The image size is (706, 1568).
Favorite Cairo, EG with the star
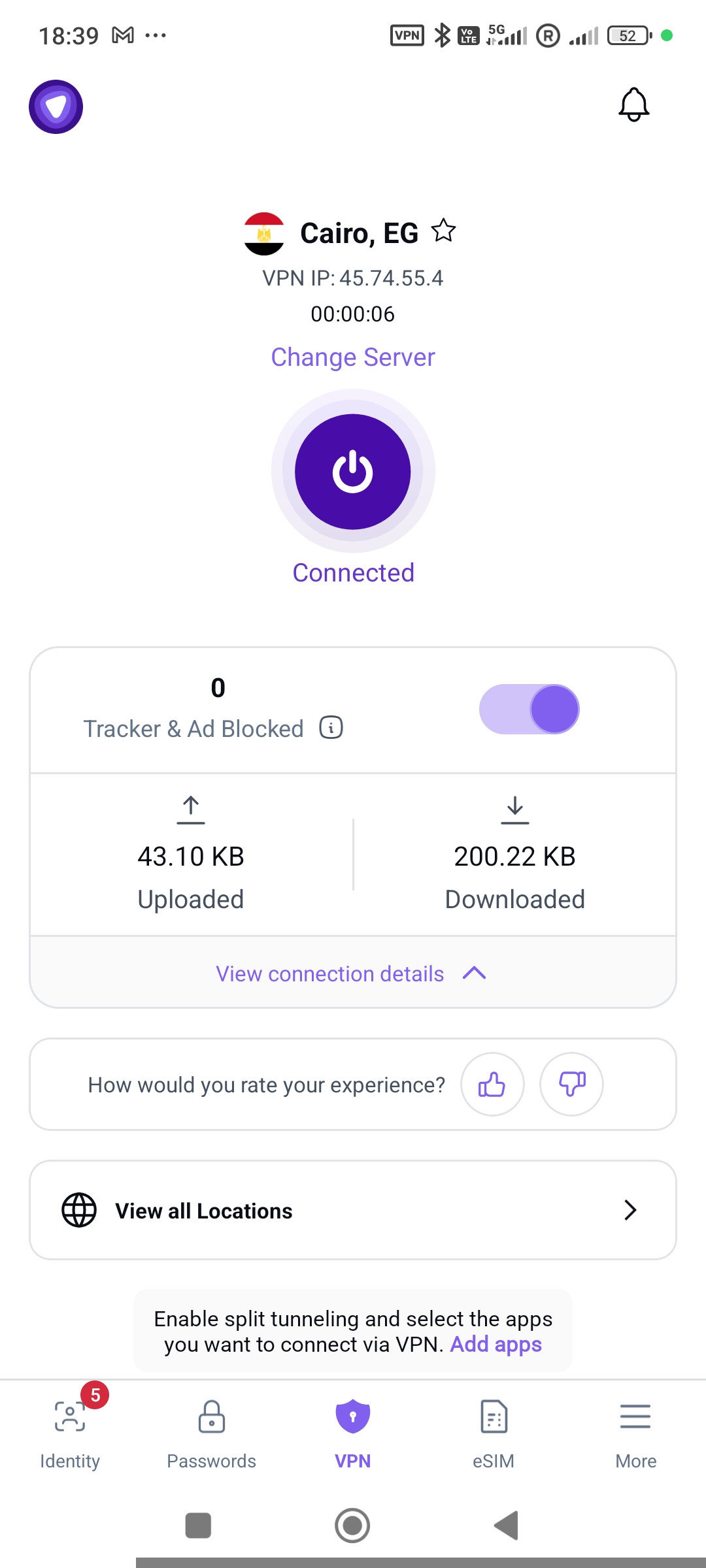click(444, 231)
